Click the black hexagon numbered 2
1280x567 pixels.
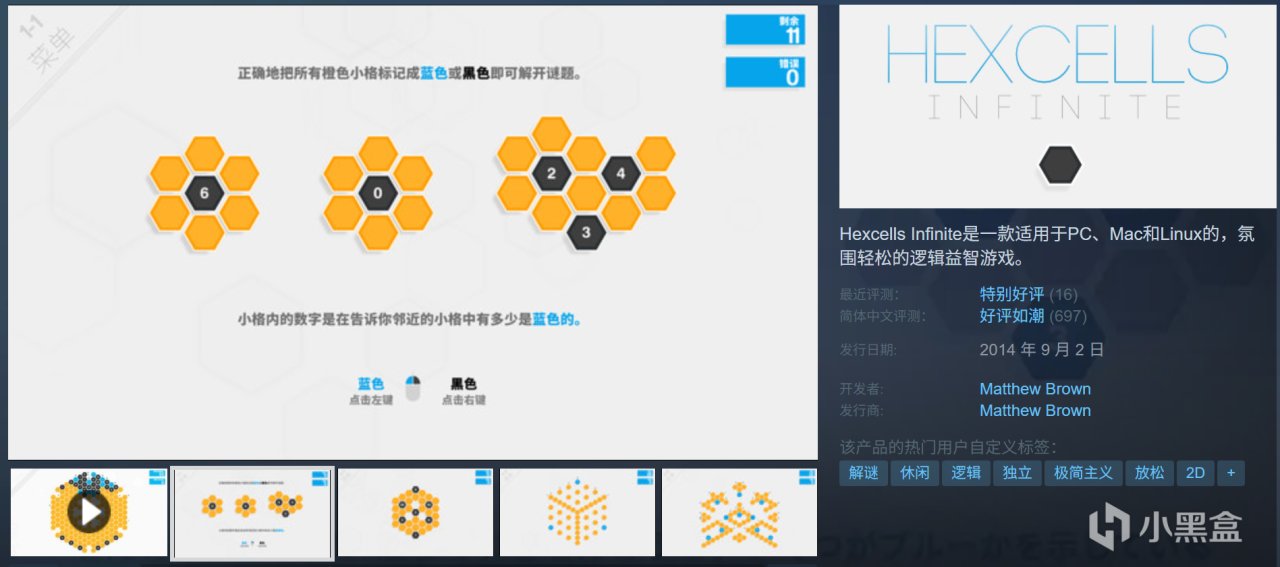coord(551,174)
